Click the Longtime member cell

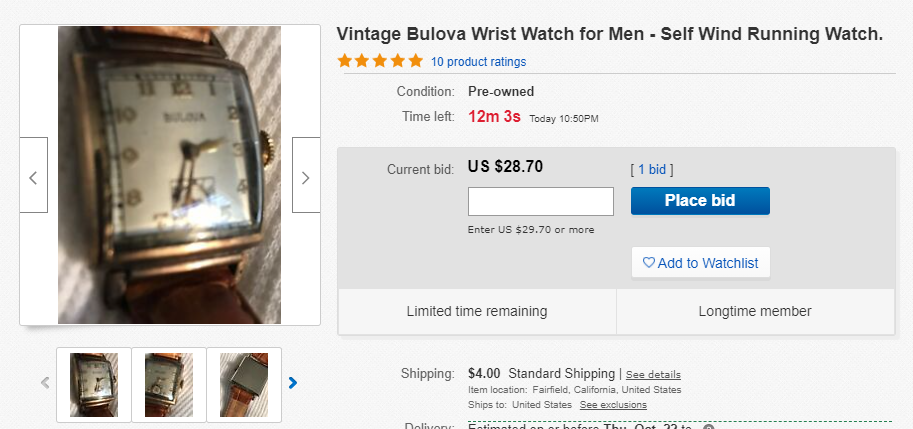755,311
